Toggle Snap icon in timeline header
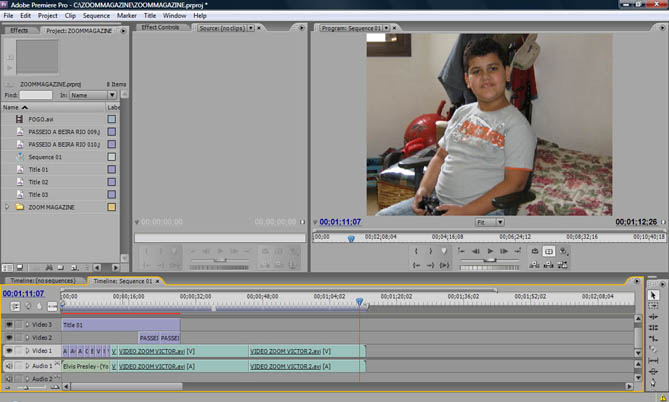The width and height of the screenshot is (669, 402). coord(15,307)
